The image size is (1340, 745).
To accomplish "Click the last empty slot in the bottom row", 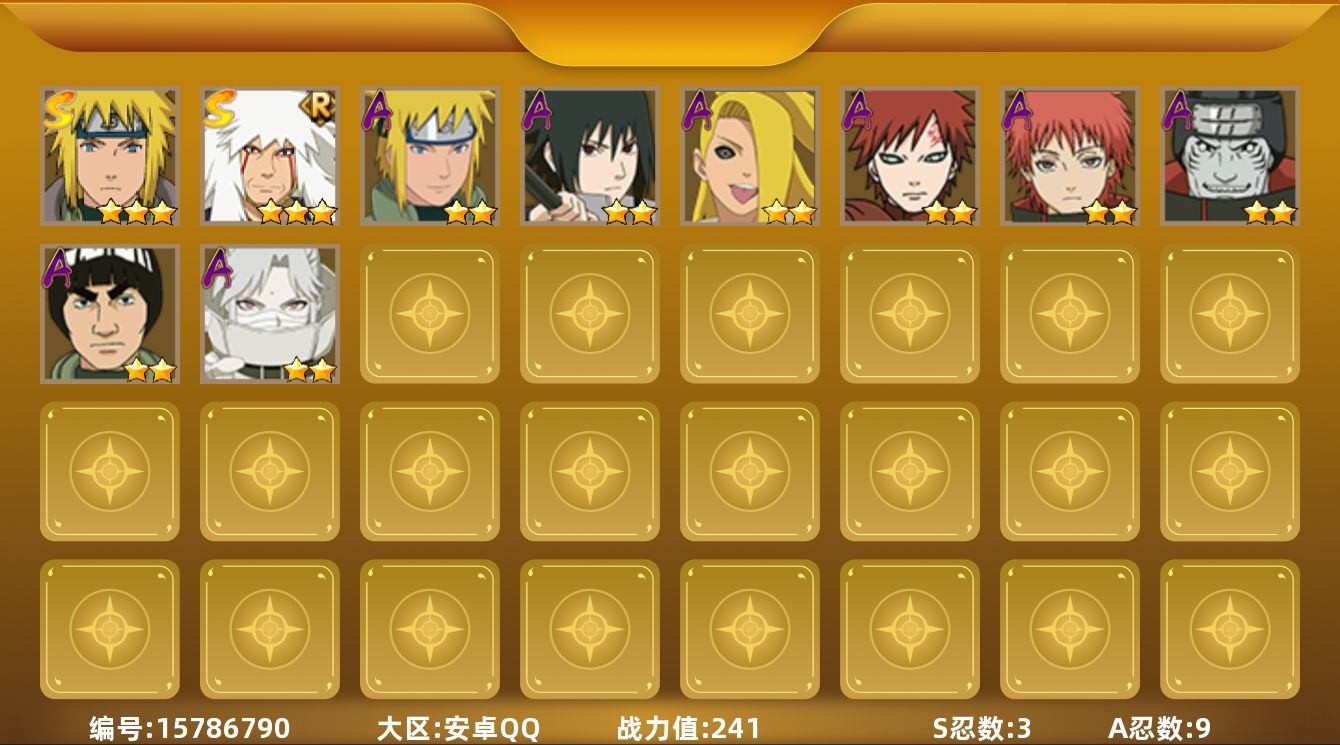I will coord(1230,629).
